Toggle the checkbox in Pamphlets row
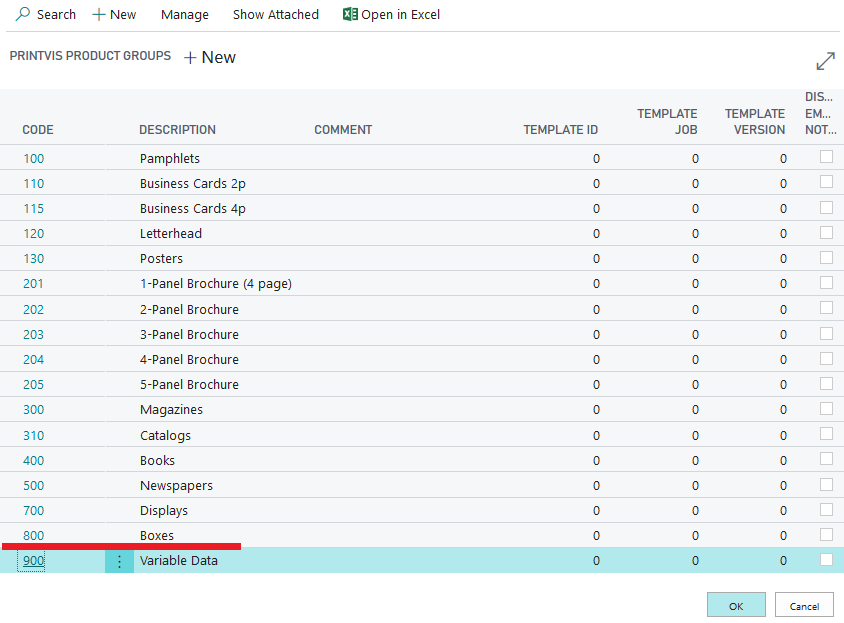The width and height of the screenshot is (844, 623). coord(826,157)
